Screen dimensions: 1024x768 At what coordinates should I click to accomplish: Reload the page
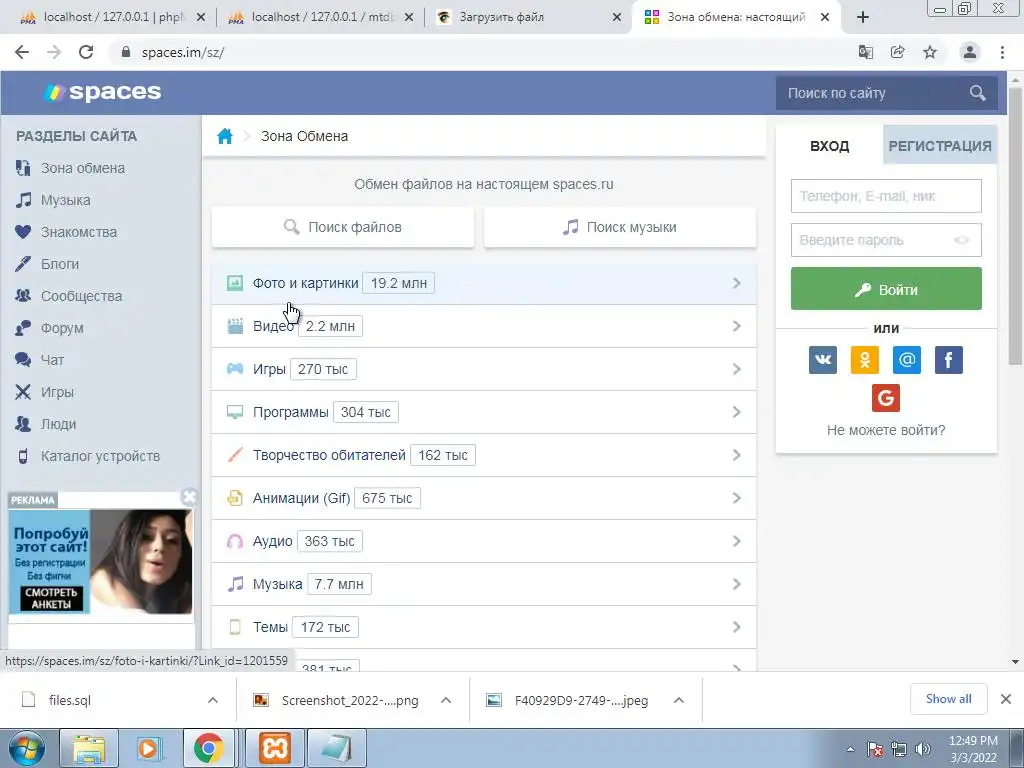[x=86, y=52]
